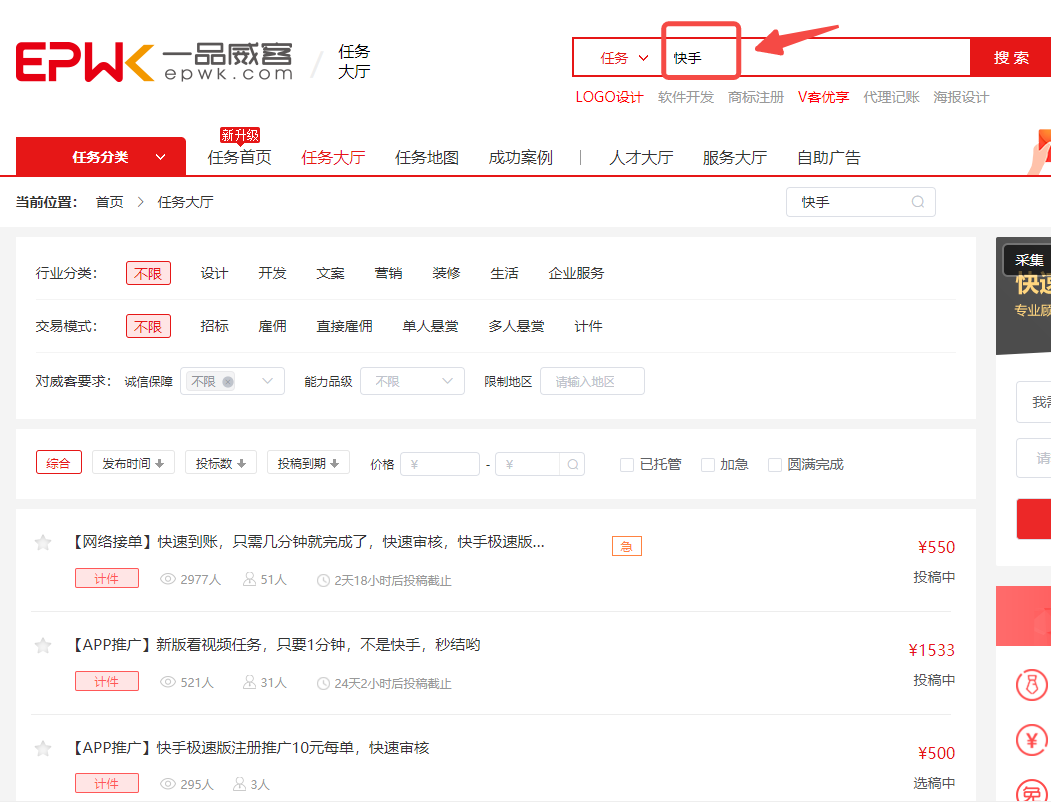Image resolution: width=1051 pixels, height=812 pixels.
Task: Star the 新版看视频任务 task
Action: tap(43, 645)
